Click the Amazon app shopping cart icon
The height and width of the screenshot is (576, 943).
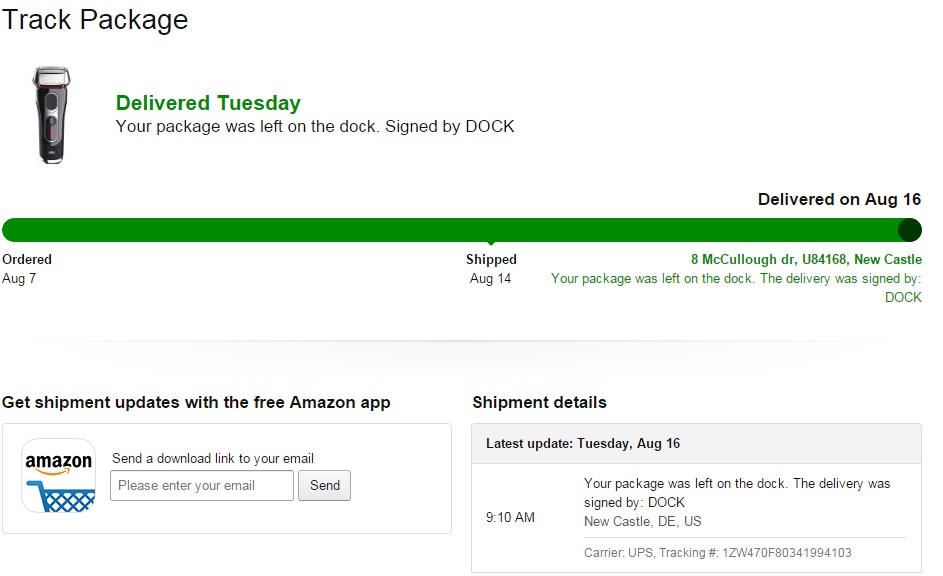[59, 476]
